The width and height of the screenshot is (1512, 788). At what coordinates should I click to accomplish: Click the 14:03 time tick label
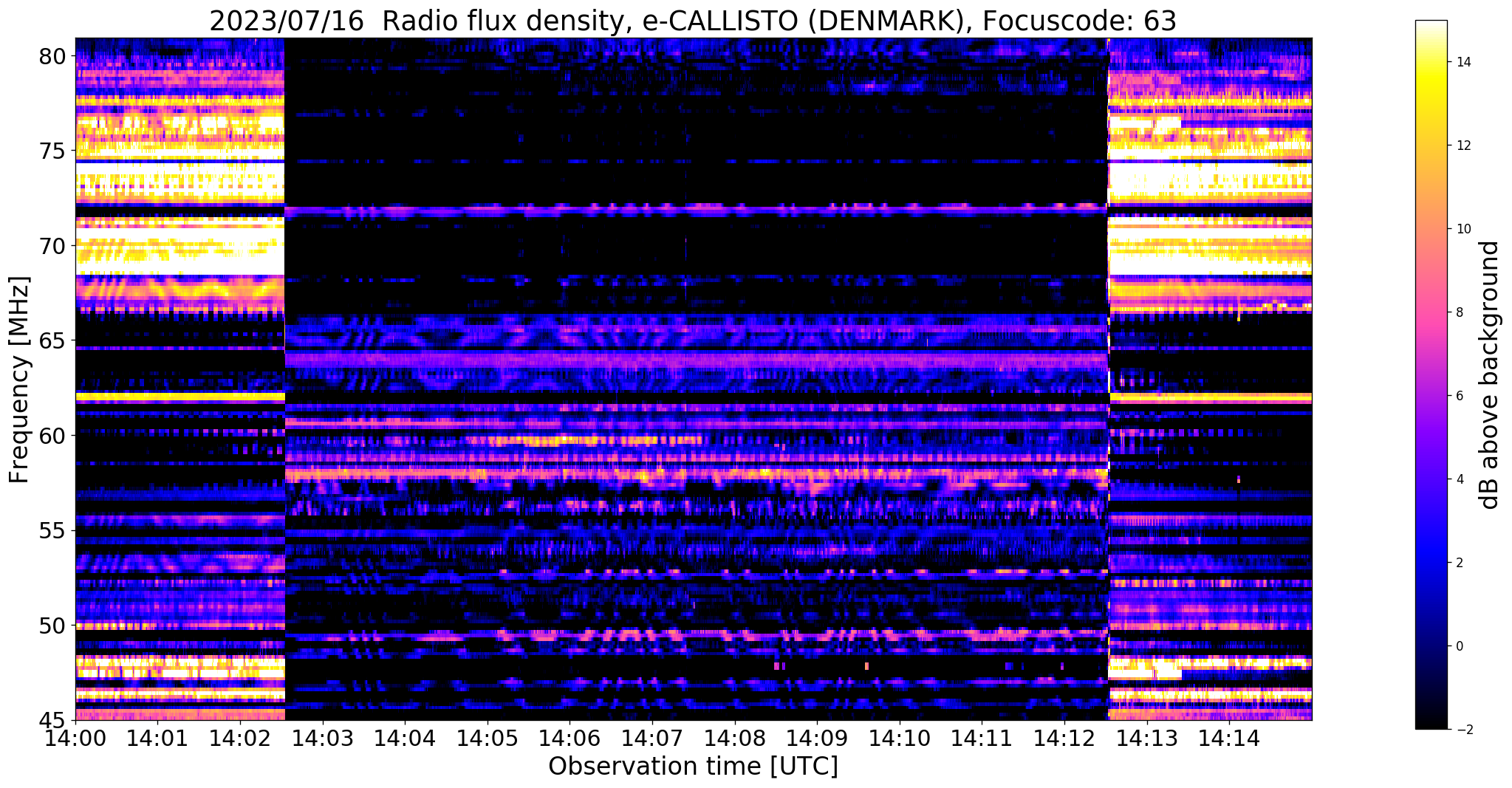click(x=322, y=737)
